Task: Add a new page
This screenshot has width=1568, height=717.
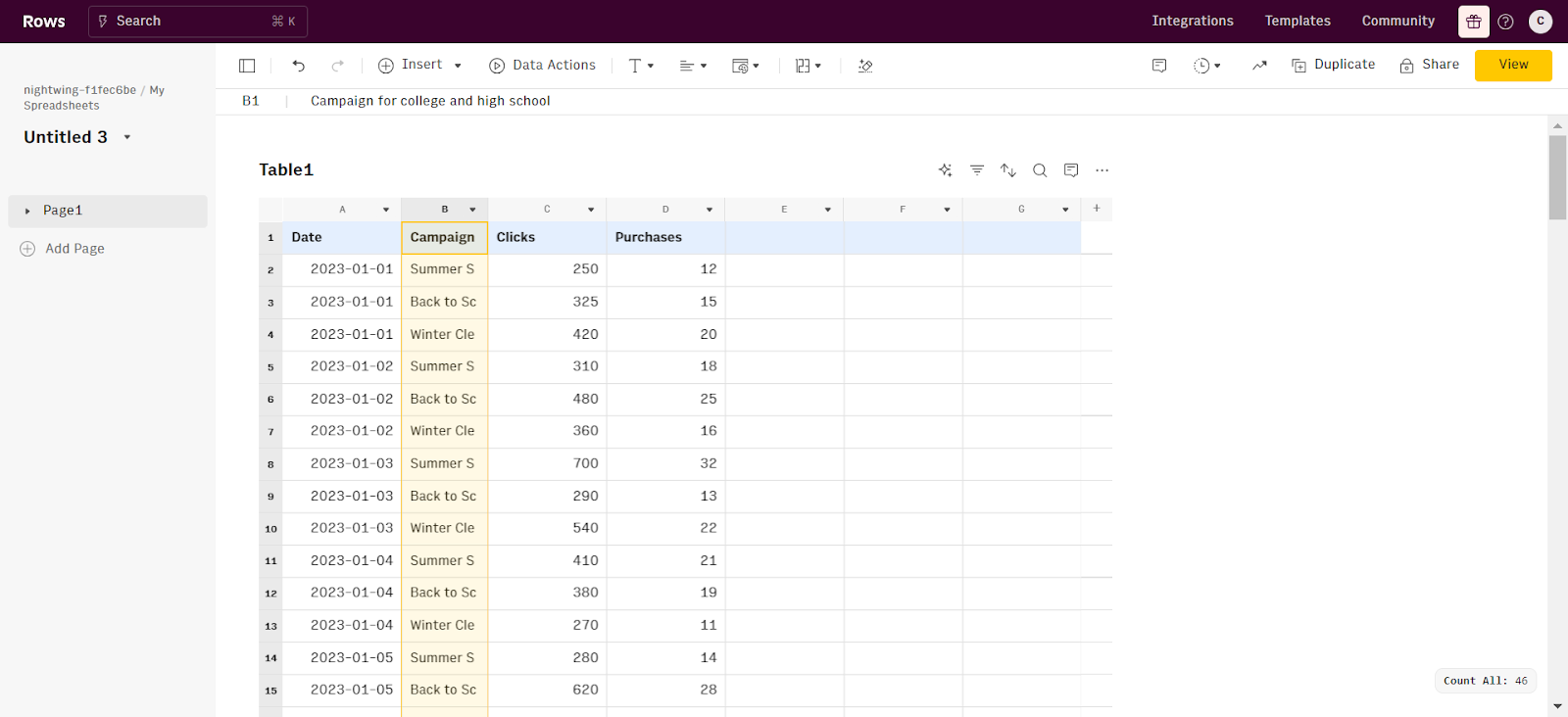Action: [x=63, y=249]
